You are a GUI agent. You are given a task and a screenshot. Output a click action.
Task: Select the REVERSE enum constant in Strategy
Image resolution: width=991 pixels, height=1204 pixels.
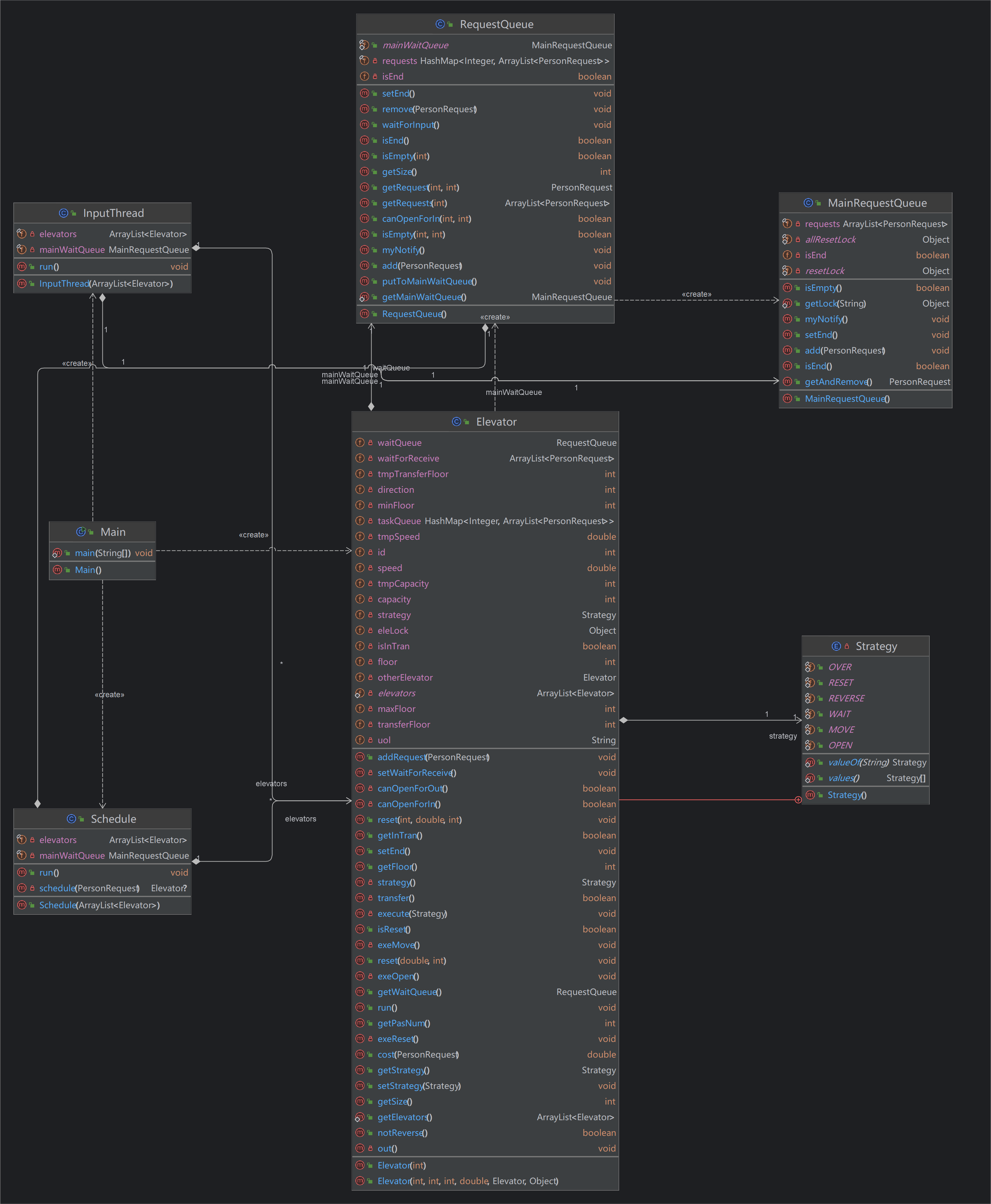pos(865,699)
